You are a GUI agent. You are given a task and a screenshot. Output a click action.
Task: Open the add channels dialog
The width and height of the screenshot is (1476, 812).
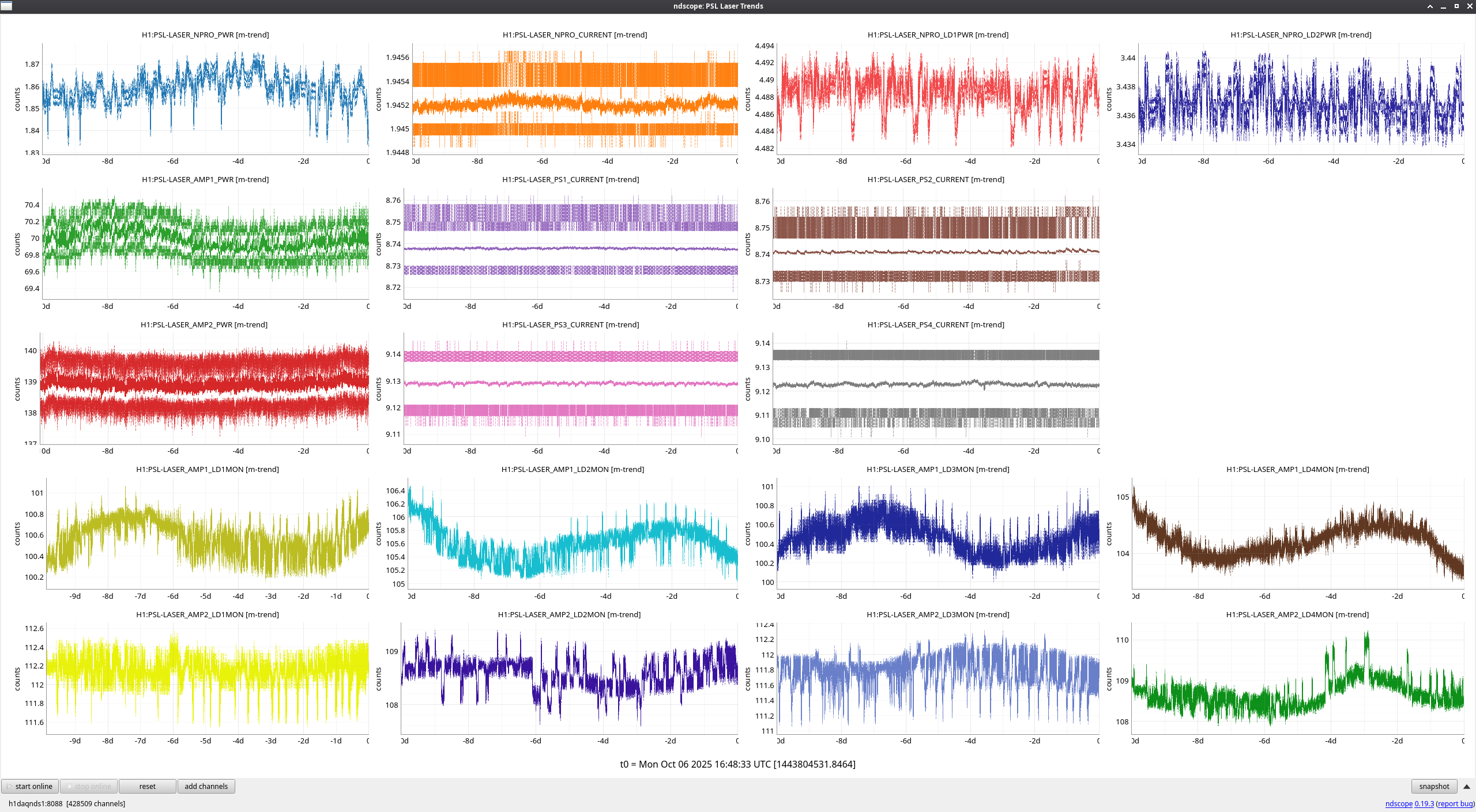click(x=206, y=786)
